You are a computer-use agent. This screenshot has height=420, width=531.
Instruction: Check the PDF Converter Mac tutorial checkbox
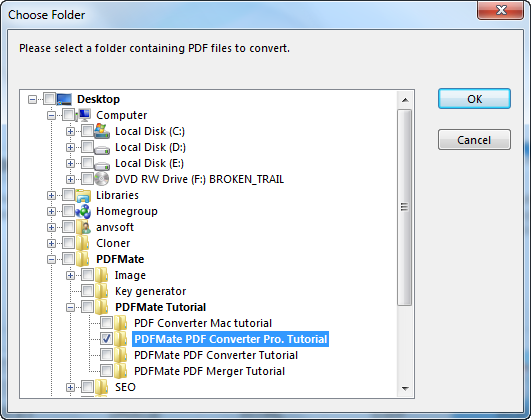point(106,323)
